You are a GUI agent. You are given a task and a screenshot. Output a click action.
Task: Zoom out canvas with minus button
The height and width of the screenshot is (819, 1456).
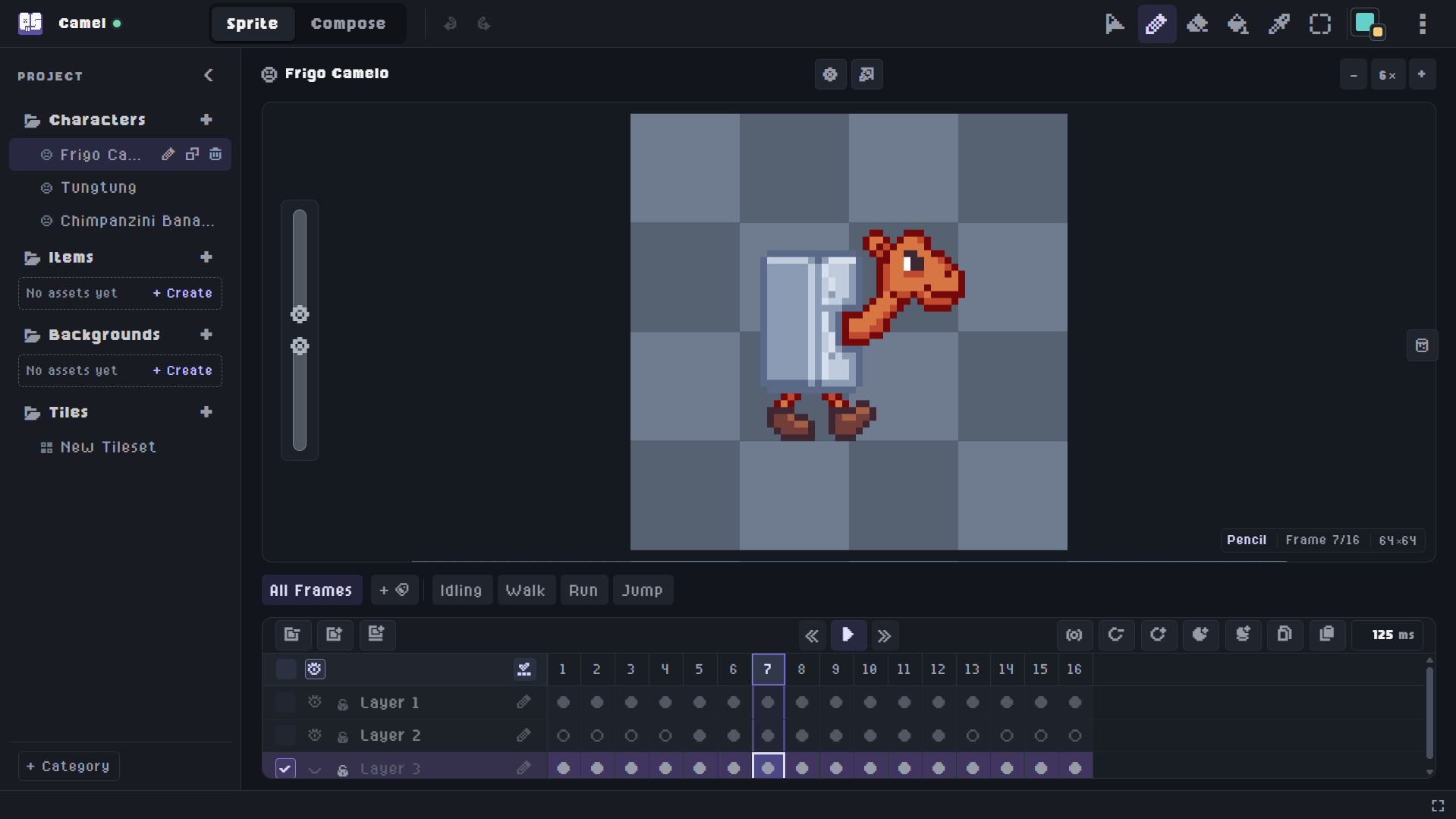(1354, 74)
